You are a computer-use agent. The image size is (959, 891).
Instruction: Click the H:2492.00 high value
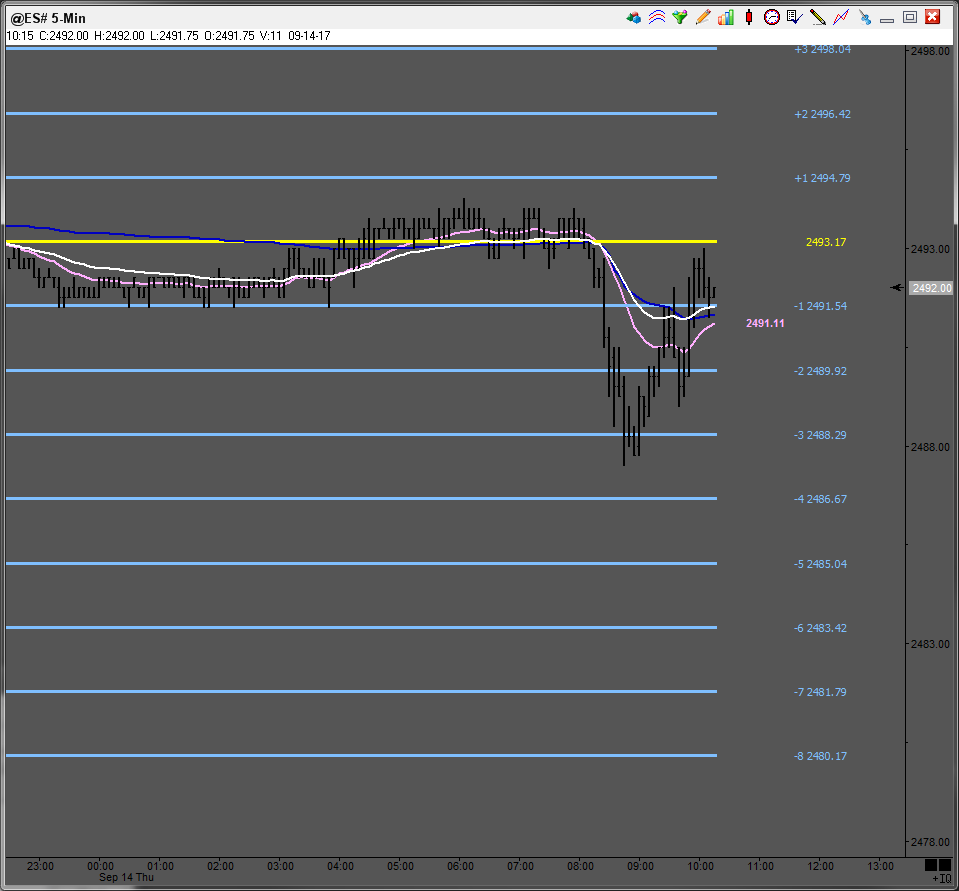tap(119, 36)
